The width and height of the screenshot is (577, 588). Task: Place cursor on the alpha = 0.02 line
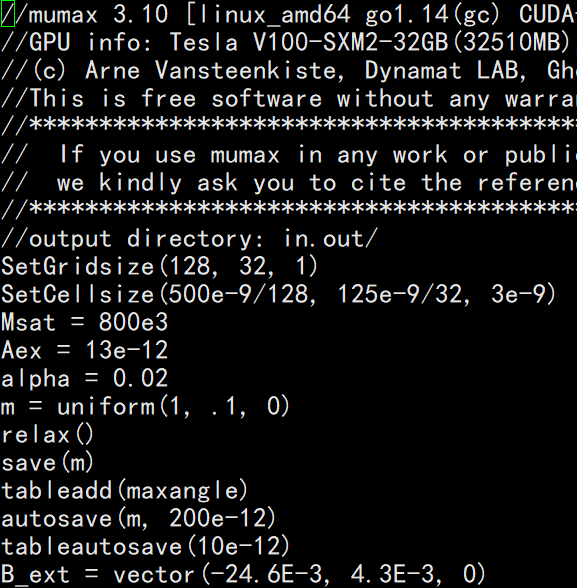point(85,378)
